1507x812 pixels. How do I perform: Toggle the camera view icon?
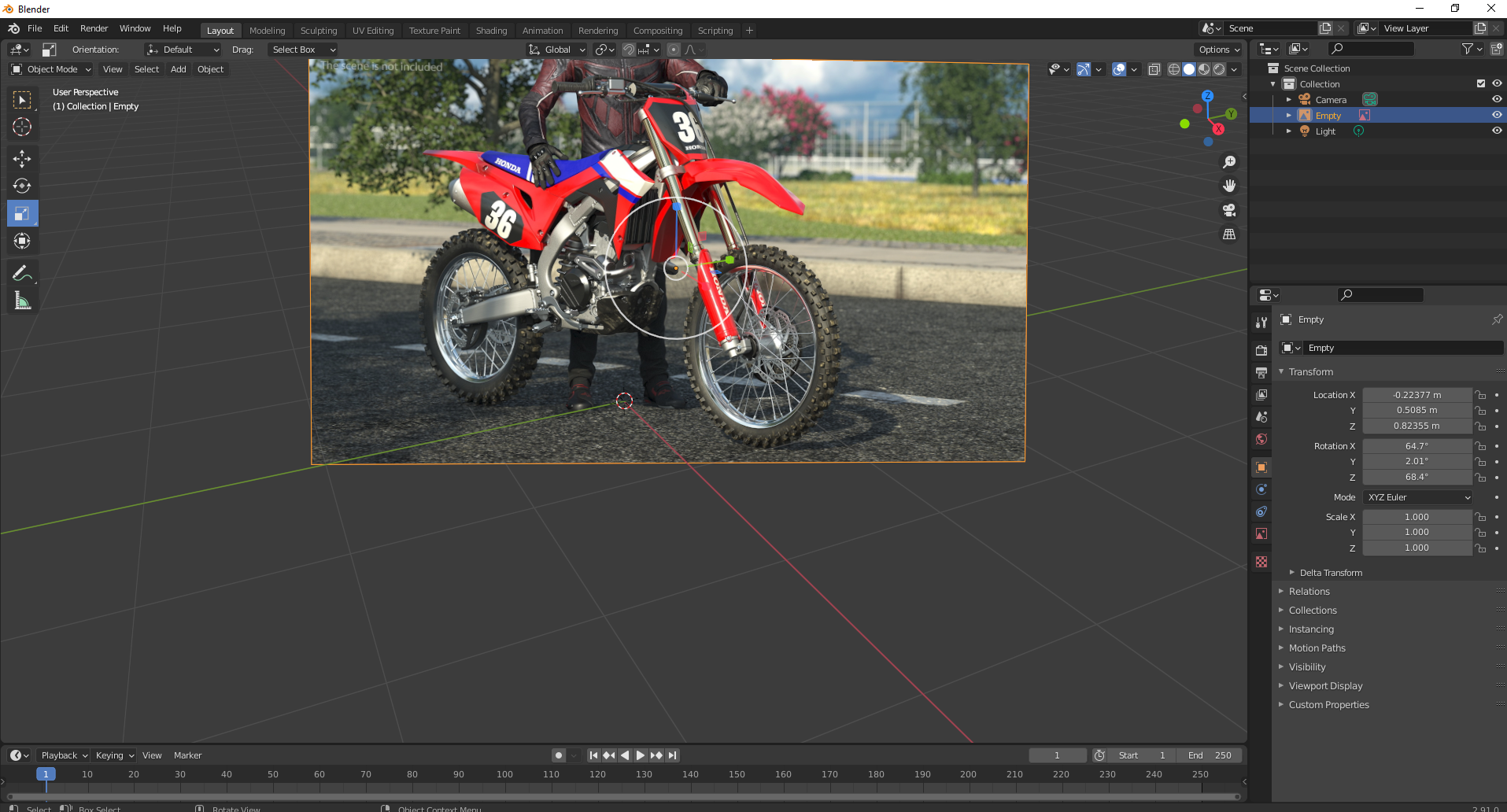pyautogui.click(x=1229, y=210)
